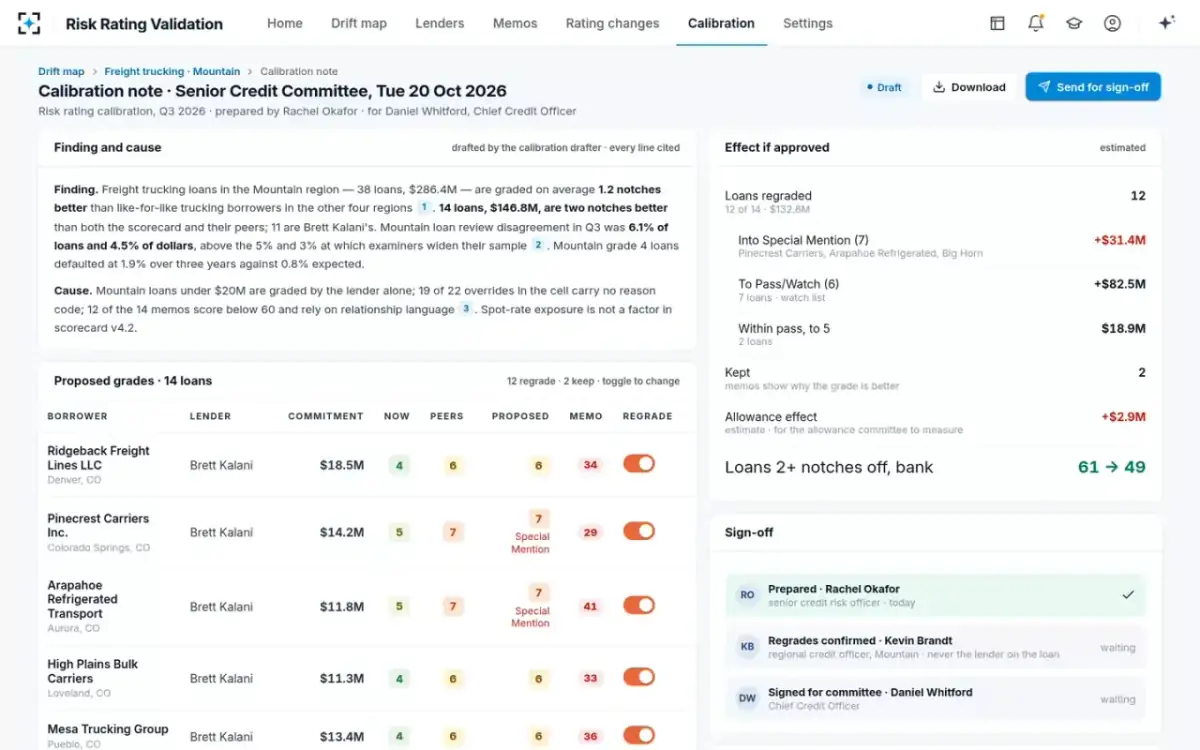Toggle regrade for Mesa Trucking Group
1200x750 pixels.
coord(639,735)
